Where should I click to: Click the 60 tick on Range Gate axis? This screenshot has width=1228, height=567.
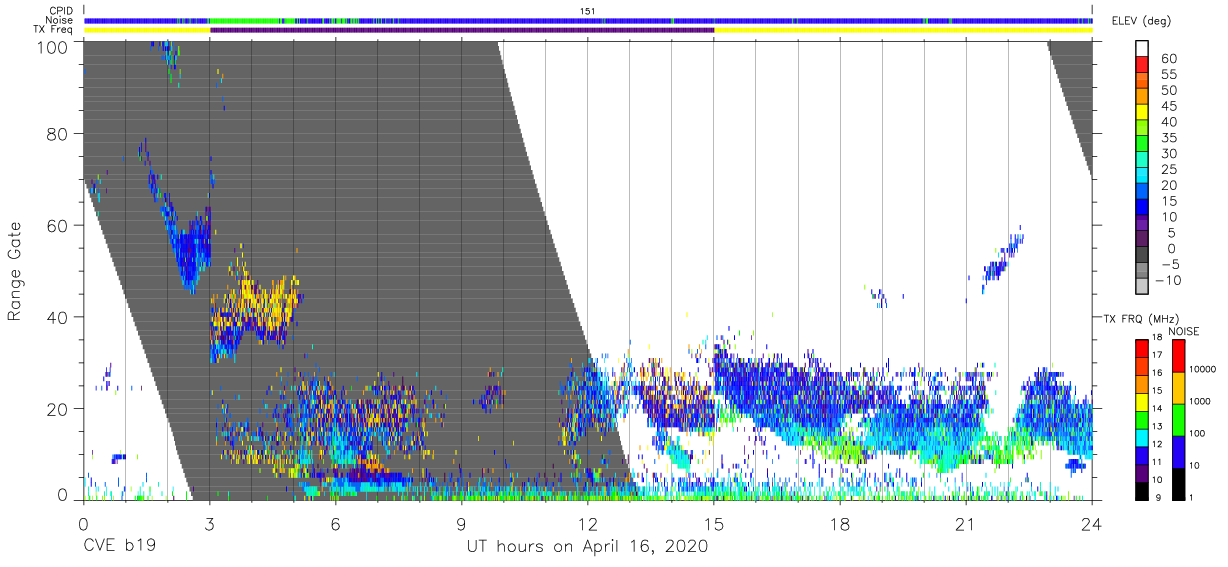pyautogui.click(x=57, y=225)
